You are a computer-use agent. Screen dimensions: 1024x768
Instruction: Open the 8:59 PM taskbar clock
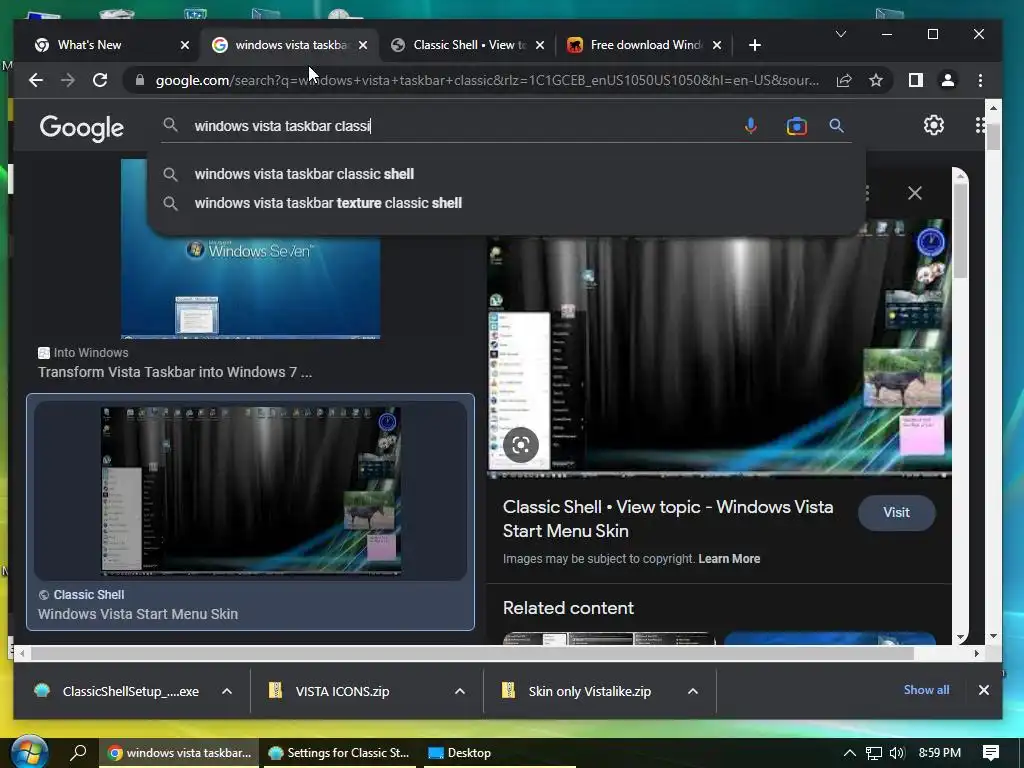pyautogui.click(x=940, y=753)
